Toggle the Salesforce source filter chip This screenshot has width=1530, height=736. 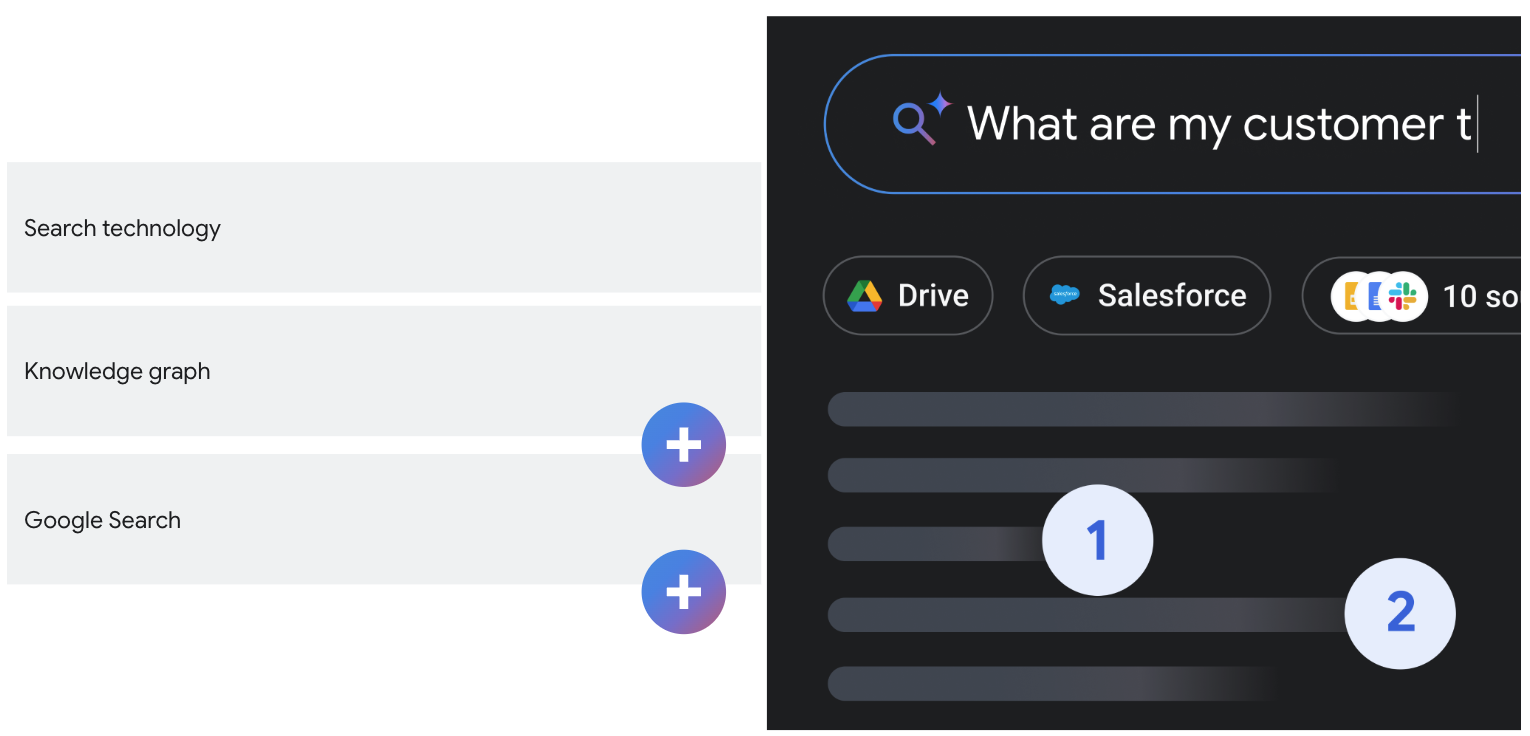point(1146,295)
